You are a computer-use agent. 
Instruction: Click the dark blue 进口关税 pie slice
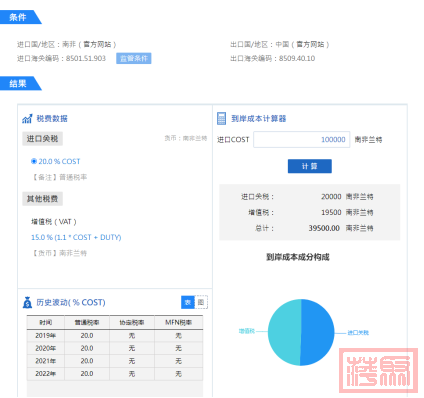pyautogui.click(x=317, y=332)
